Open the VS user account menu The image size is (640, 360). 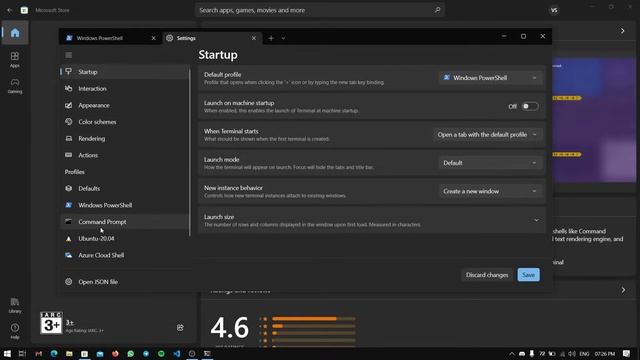click(x=554, y=10)
